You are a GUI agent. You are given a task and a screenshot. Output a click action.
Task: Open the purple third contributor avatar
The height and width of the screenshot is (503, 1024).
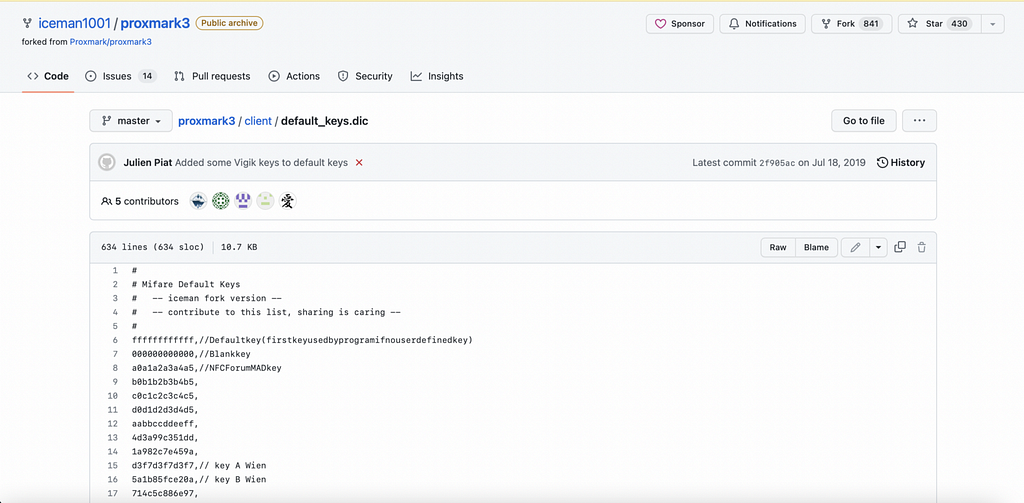[x=243, y=201]
